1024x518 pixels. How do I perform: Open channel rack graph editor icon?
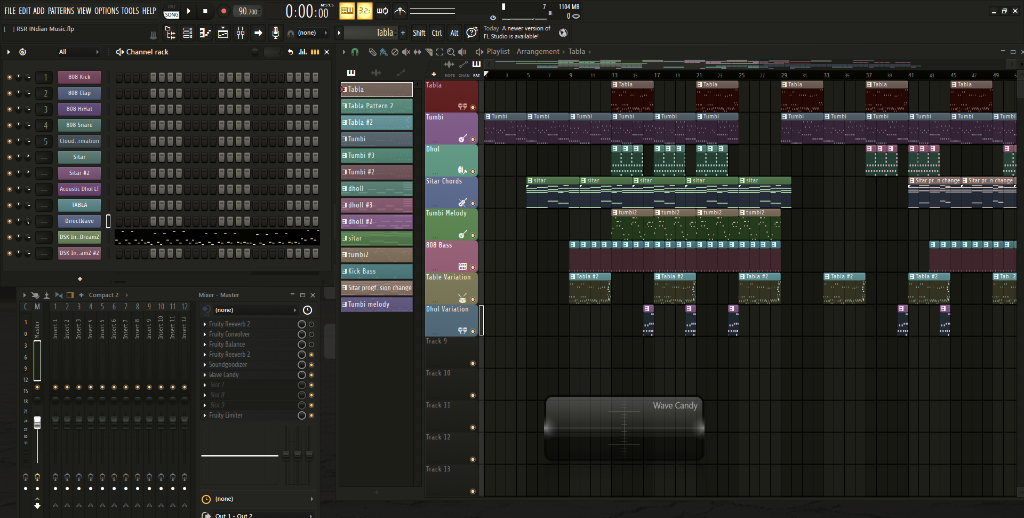pos(303,52)
